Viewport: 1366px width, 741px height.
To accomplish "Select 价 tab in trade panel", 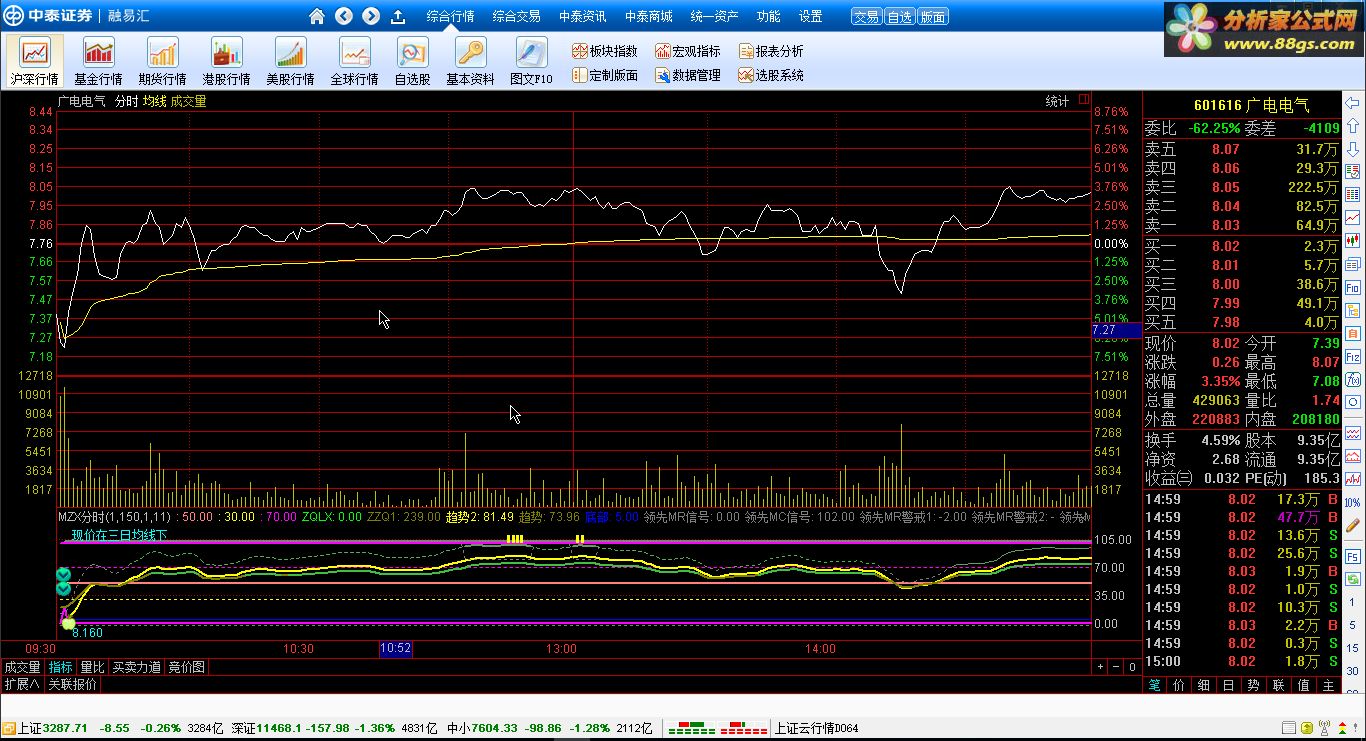I will [1179, 685].
